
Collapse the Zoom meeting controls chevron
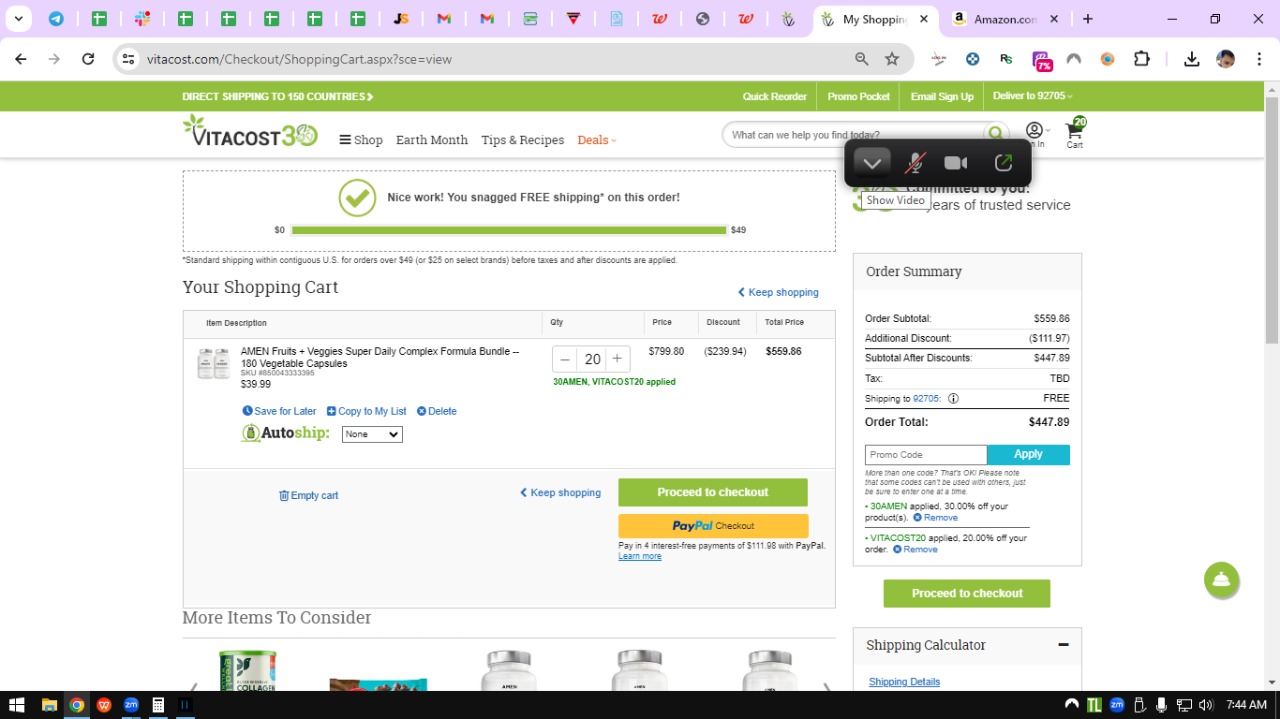(872, 163)
